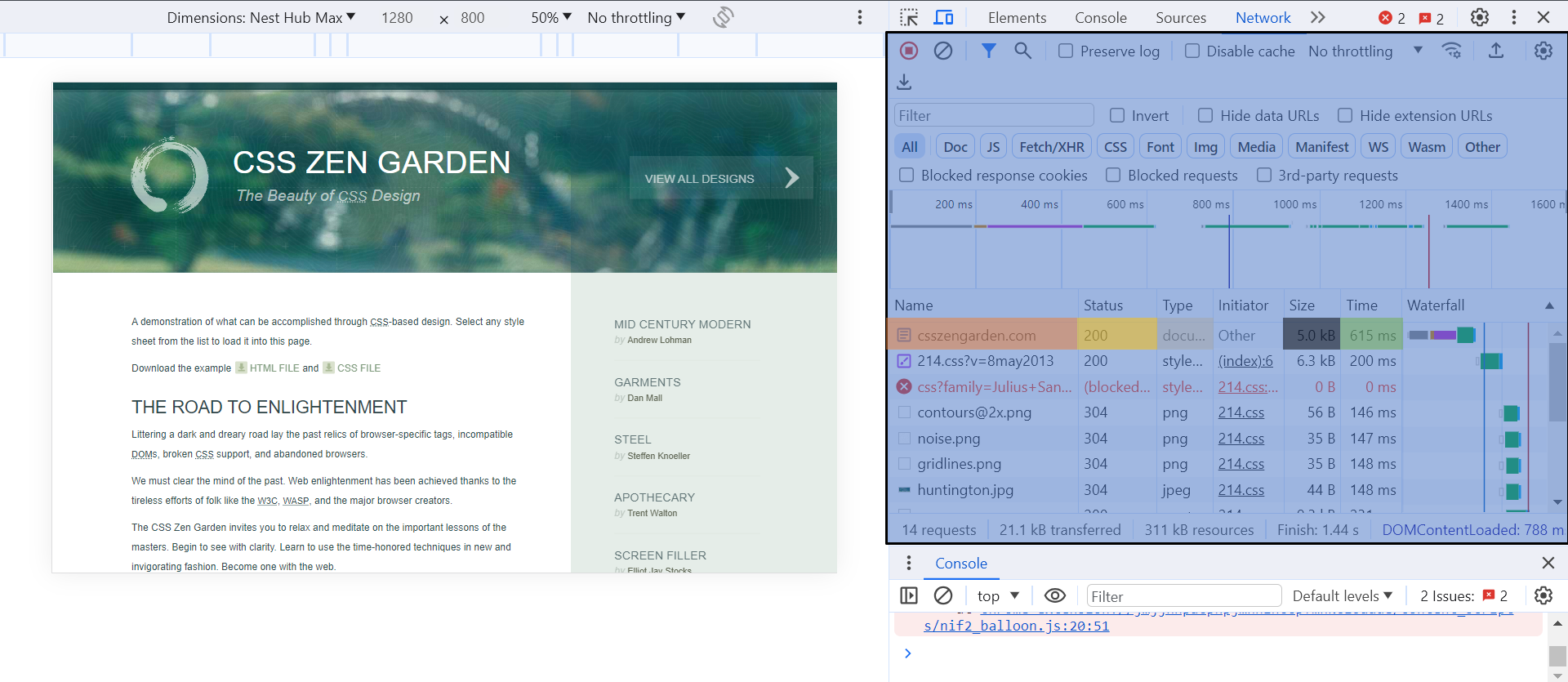The height and width of the screenshot is (682, 1568).
Task: Export HAR download icon
Action: pyautogui.click(x=904, y=82)
